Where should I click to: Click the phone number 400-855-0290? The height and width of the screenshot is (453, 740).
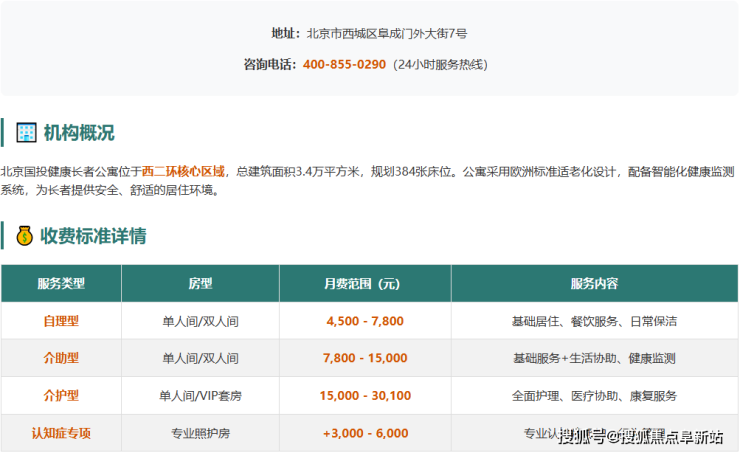tap(344, 65)
